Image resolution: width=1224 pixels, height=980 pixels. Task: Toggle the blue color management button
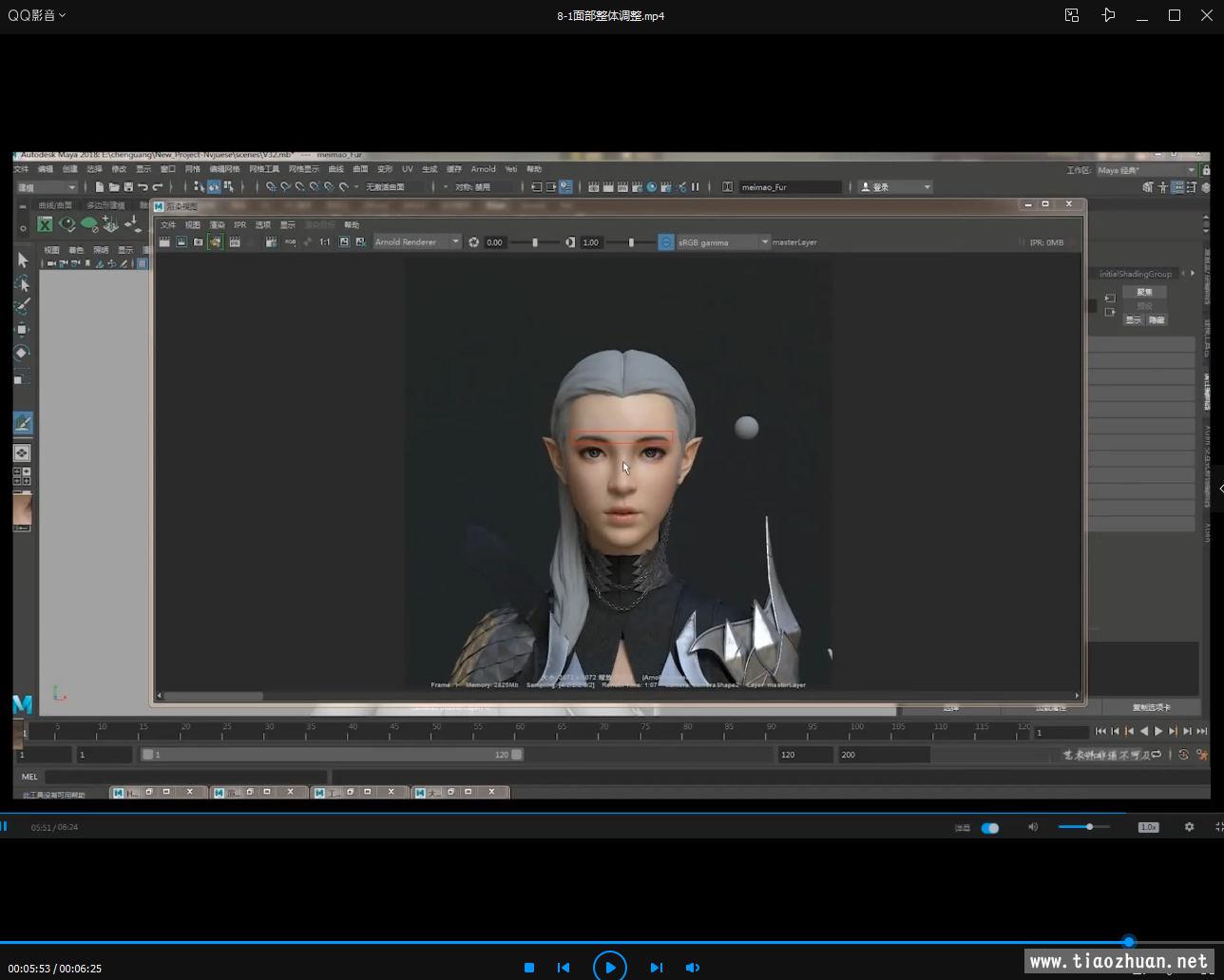pos(666,242)
